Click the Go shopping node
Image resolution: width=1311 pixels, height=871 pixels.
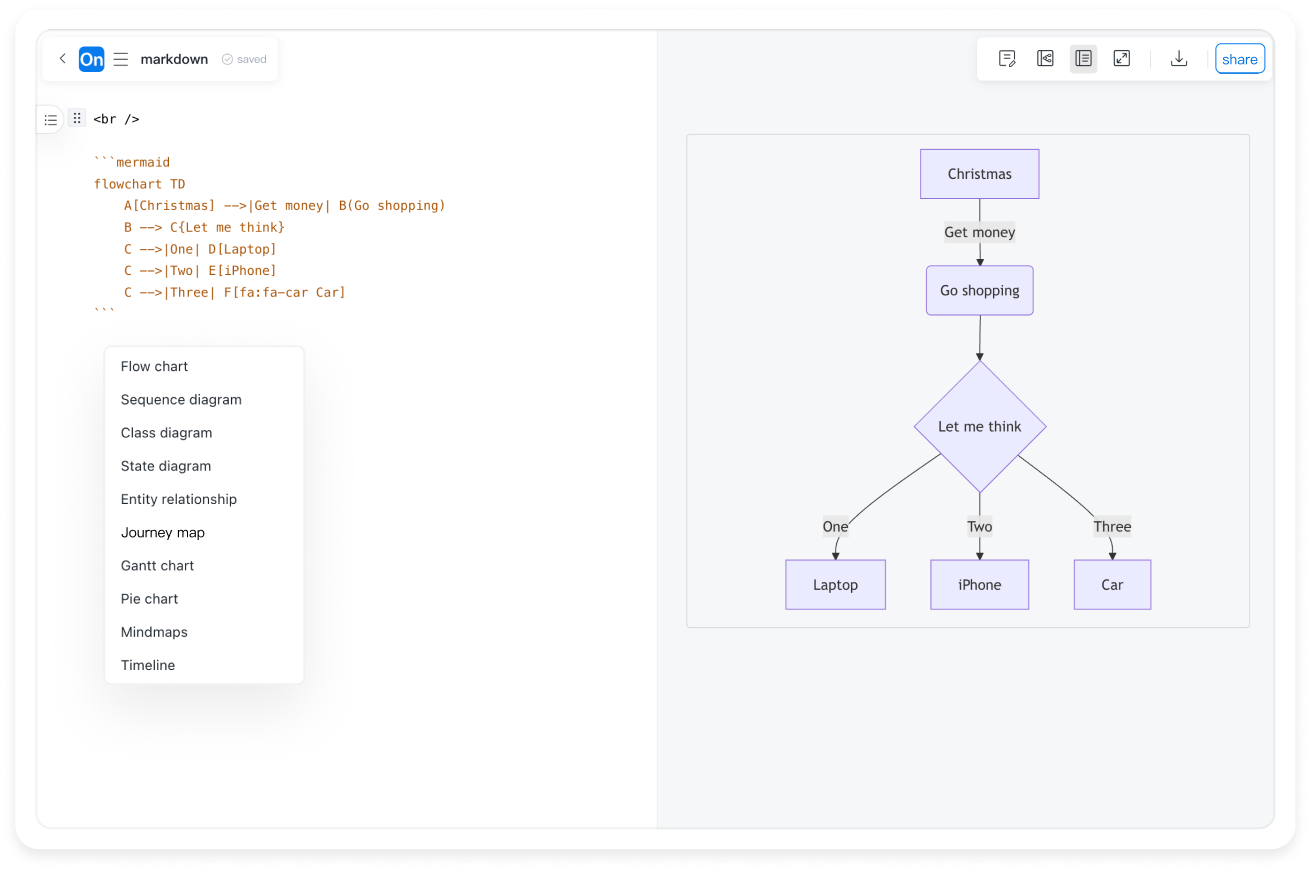(x=979, y=291)
